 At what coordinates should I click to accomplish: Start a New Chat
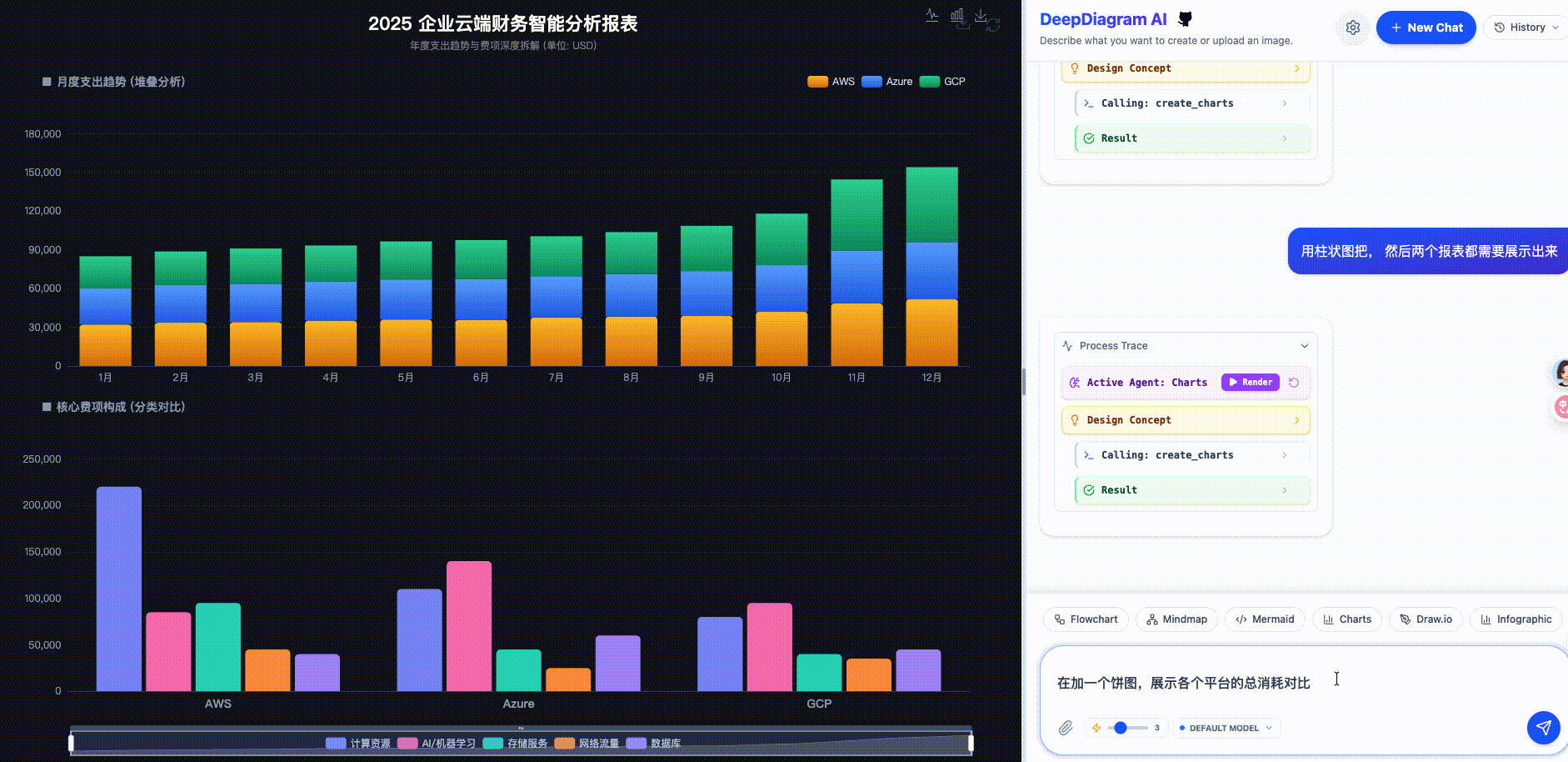point(1426,28)
